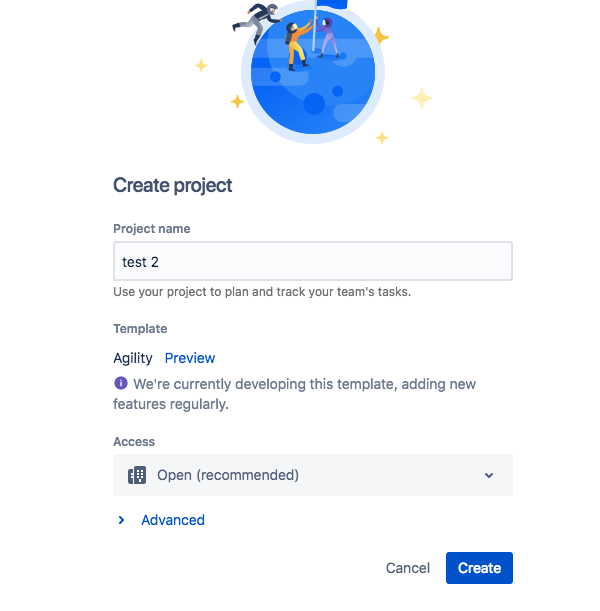Open the "Open (recommended)" access selector
This screenshot has width=600, height=611.
(312, 475)
